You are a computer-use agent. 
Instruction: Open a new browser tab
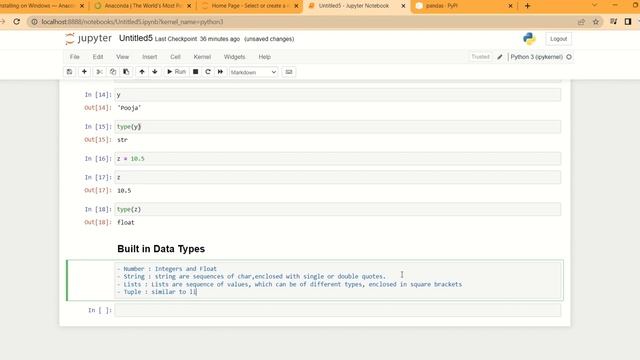pyautogui.click(x=527, y=6)
